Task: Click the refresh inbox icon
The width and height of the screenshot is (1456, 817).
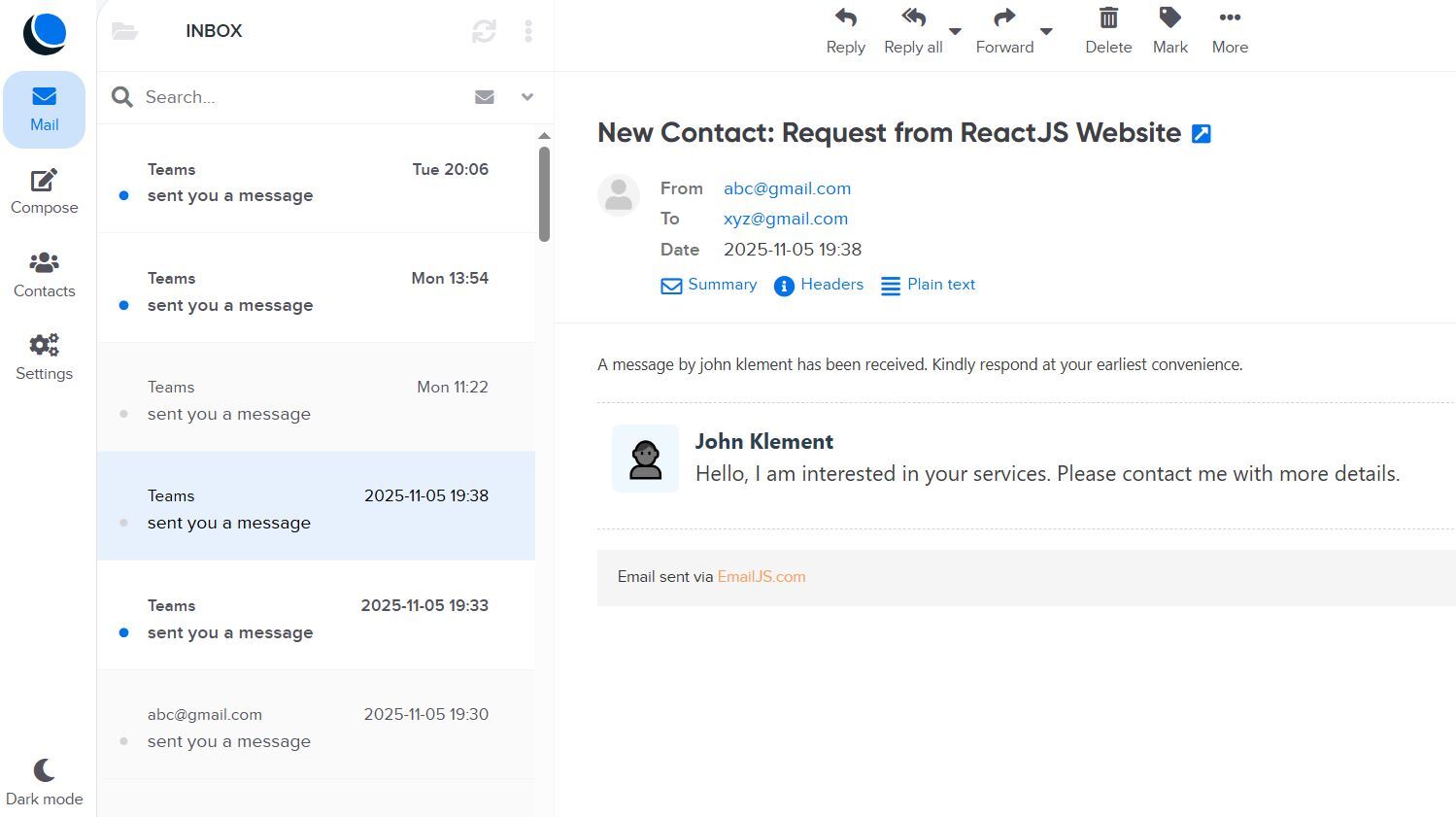Action: click(484, 31)
